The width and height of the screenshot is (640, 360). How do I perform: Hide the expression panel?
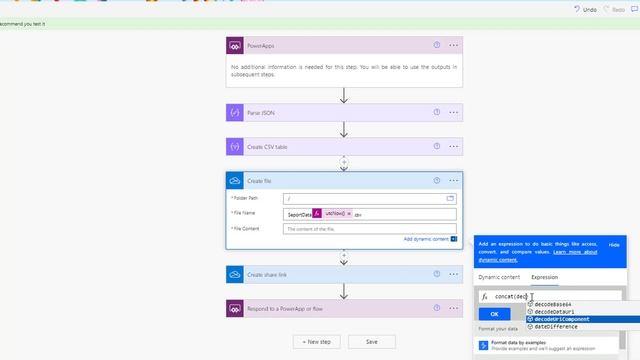coord(614,245)
